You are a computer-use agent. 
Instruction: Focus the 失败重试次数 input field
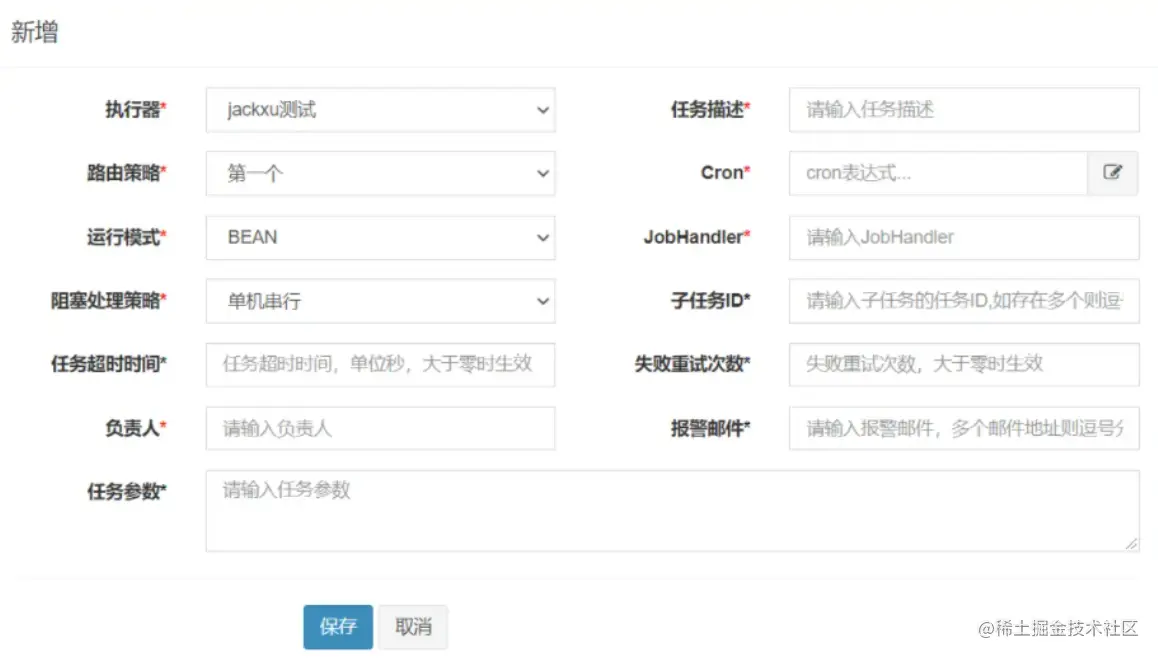964,364
